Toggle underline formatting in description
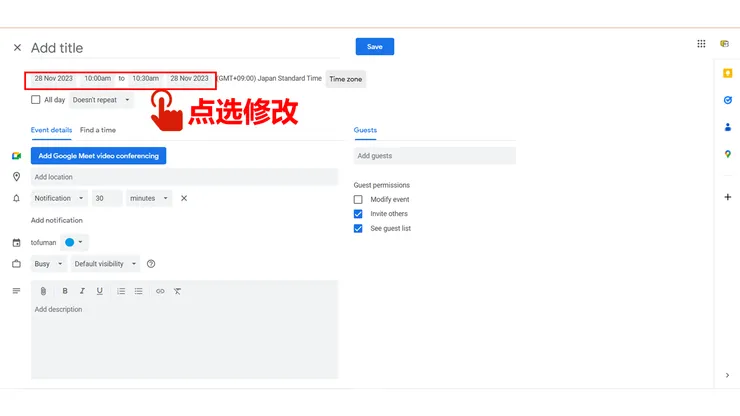The image size is (740, 416). tap(100, 291)
